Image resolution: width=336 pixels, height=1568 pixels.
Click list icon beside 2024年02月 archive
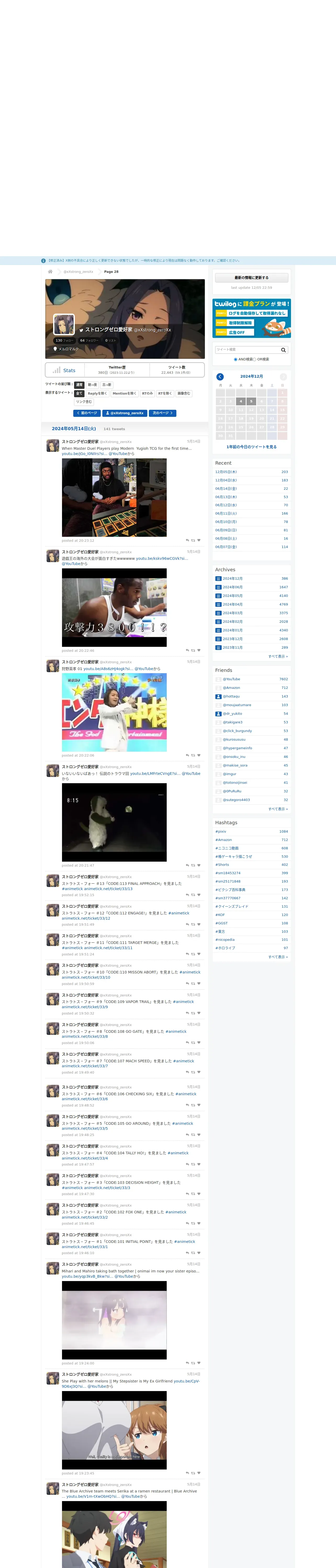[x=218, y=621]
